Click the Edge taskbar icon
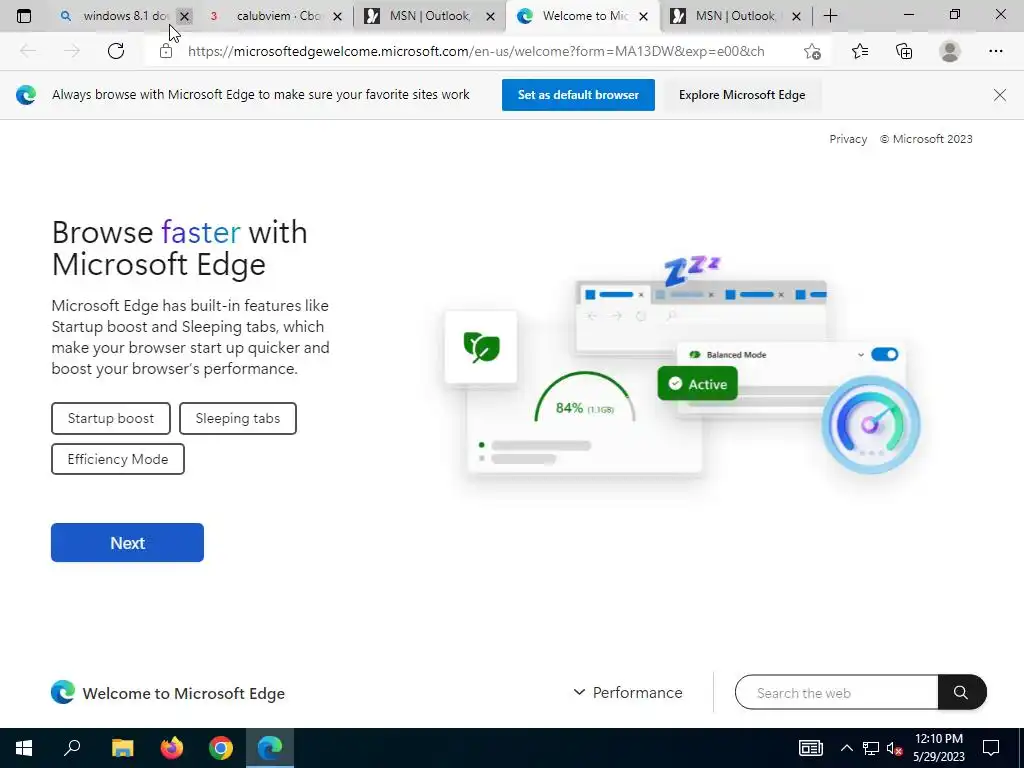The height and width of the screenshot is (768, 1024). point(270,748)
